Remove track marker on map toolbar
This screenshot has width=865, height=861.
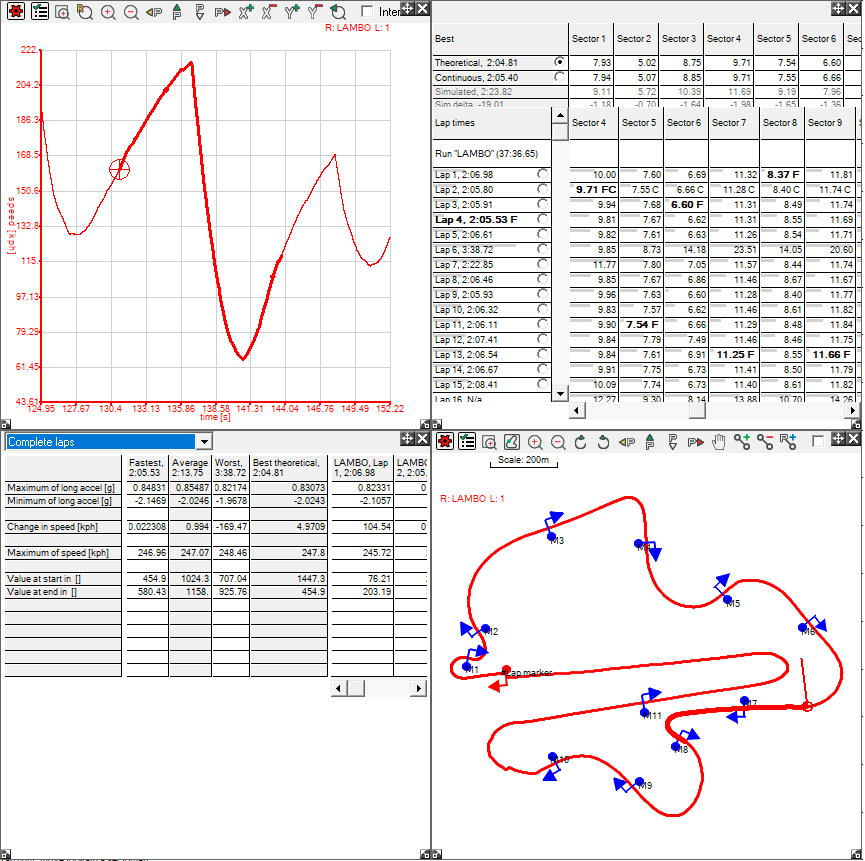(765, 441)
